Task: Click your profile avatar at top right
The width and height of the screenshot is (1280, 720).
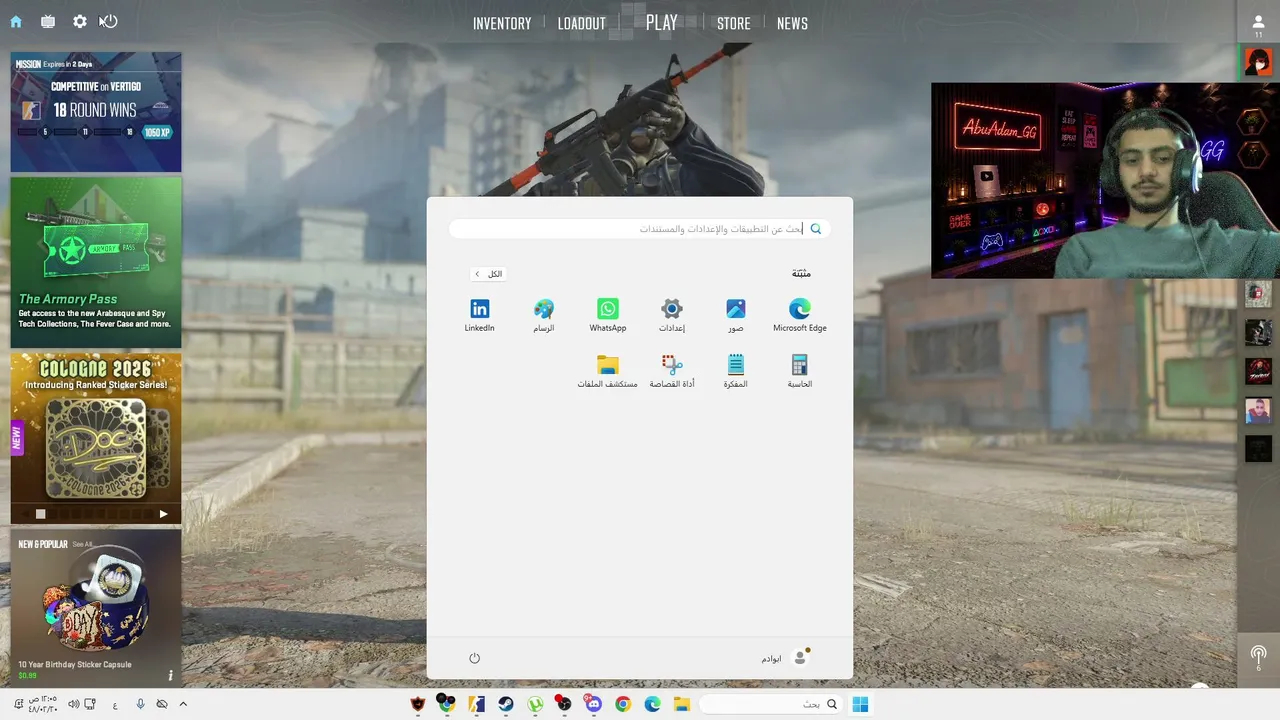Action: pos(1258,62)
